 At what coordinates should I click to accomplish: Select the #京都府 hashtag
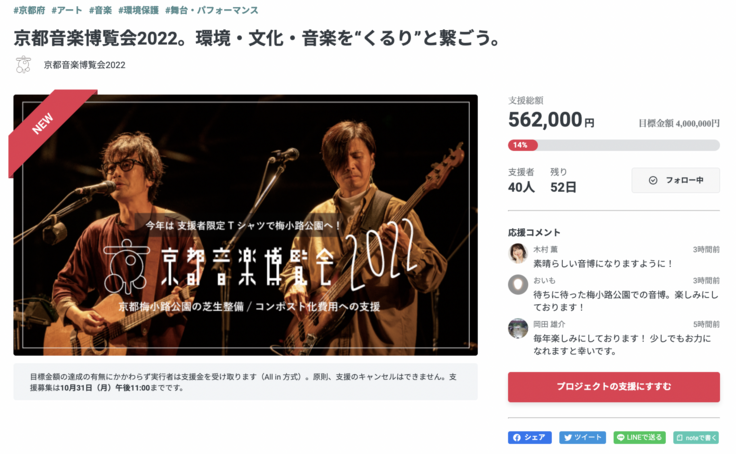[x=29, y=10]
